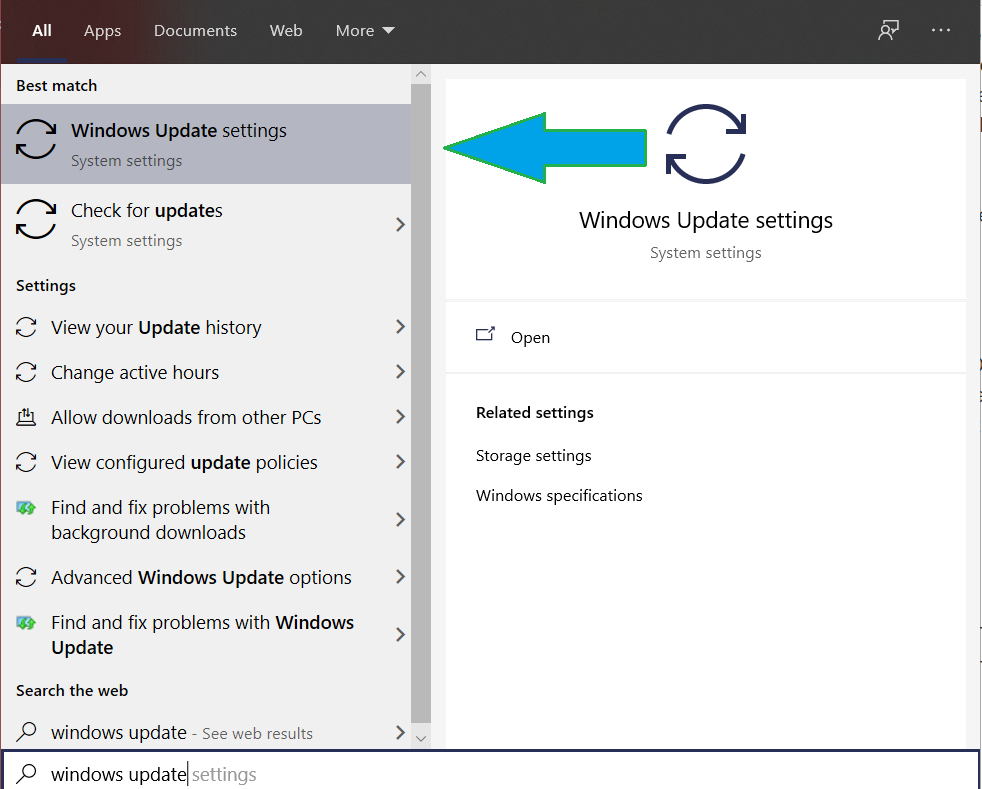Expand the Check for updates chevron

tap(400, 224)
